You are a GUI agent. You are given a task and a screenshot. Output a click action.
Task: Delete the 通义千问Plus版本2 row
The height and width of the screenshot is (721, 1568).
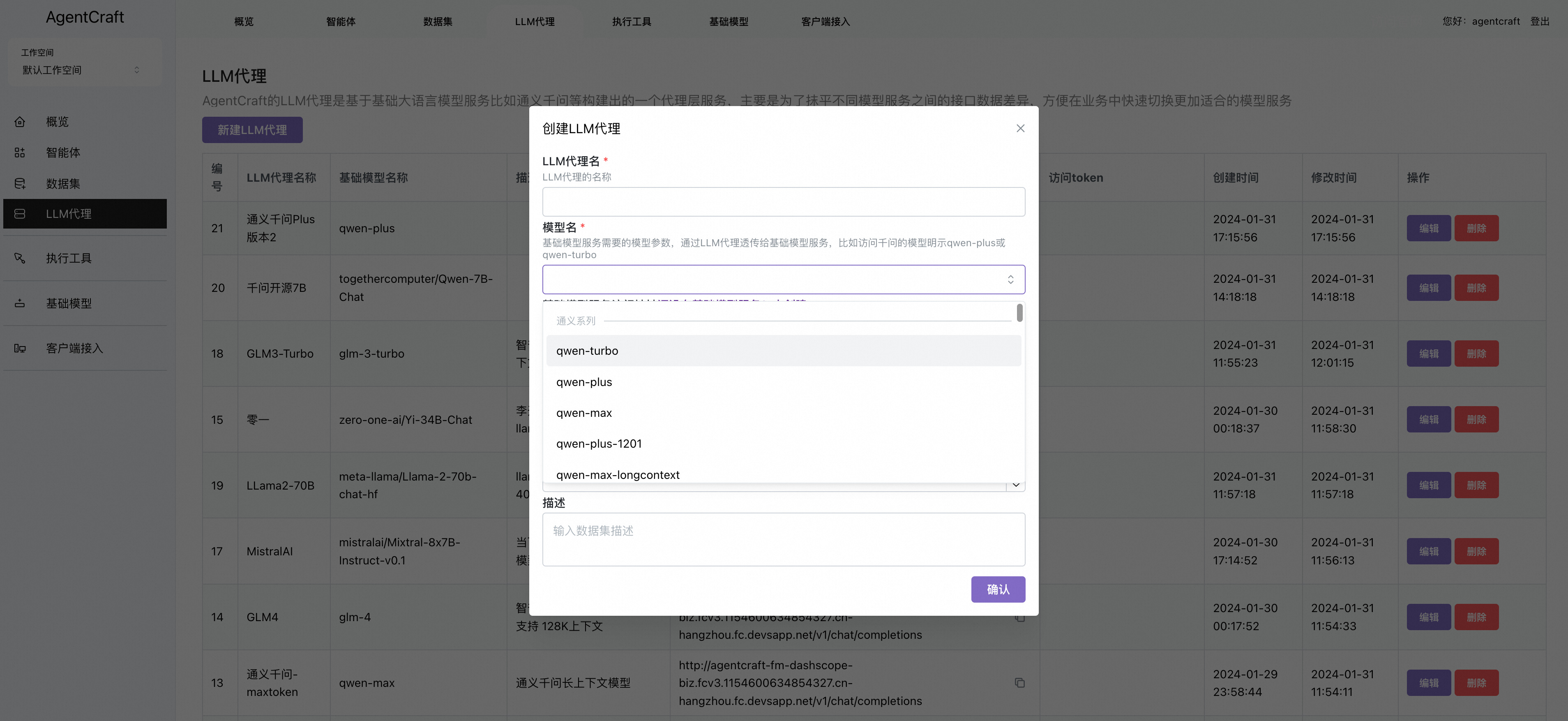pyautogui.click(x=1476, y=229)
